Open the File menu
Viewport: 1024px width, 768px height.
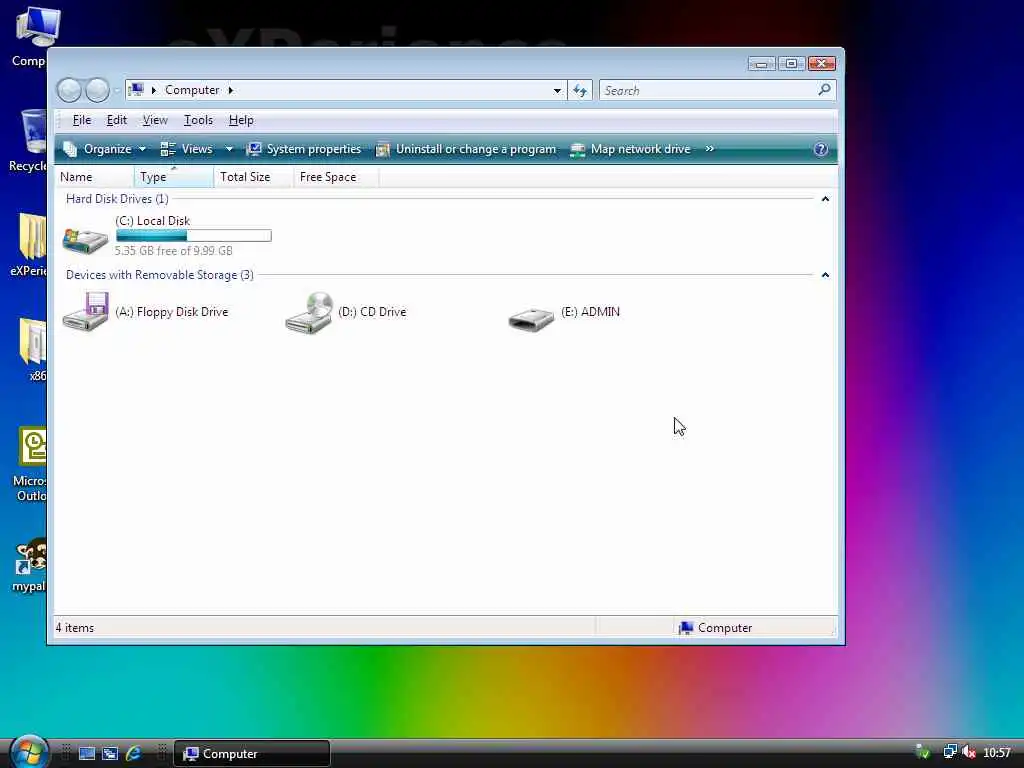coord(82,120)
